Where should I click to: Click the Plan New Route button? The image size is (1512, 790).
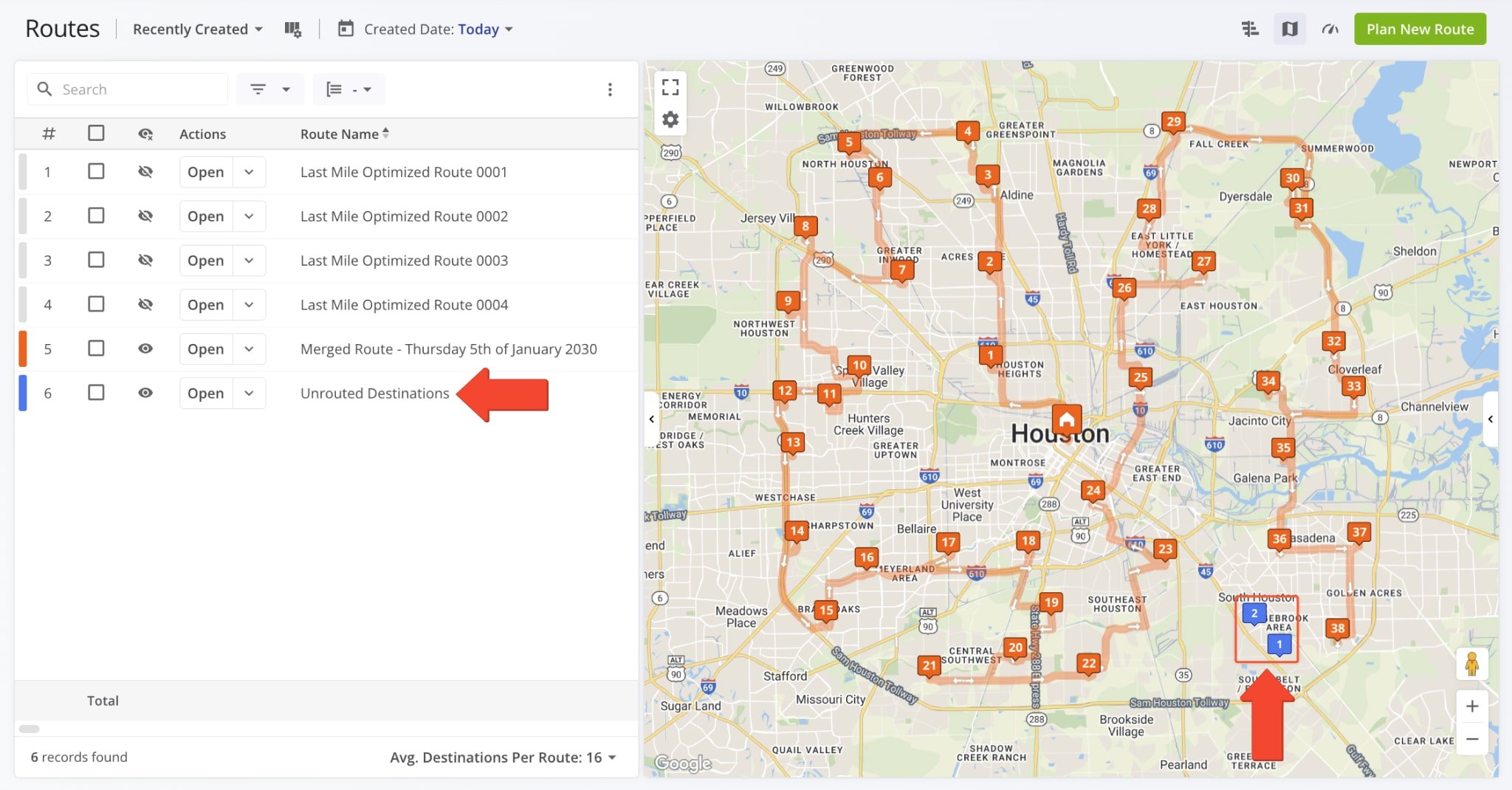1419,29
